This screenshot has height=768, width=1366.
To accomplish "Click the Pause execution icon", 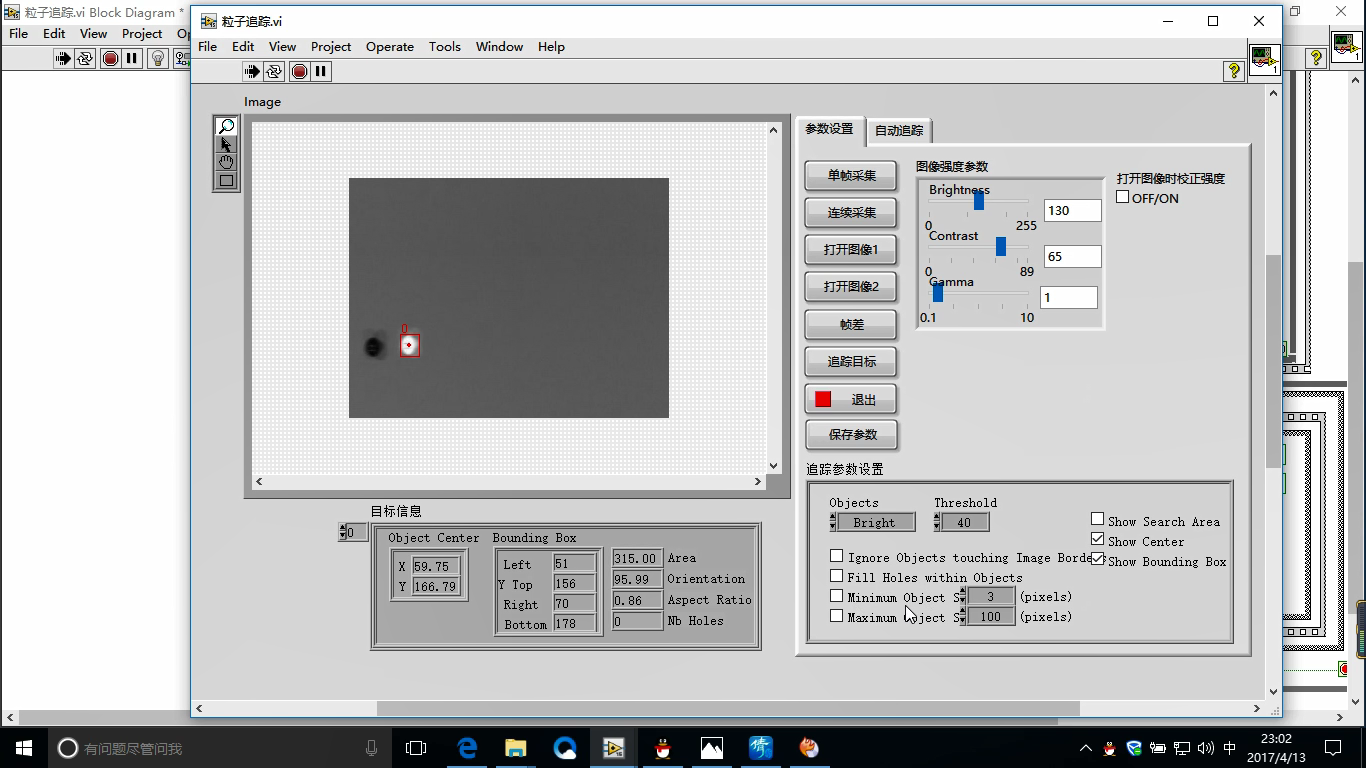I will tap(320, 71).
